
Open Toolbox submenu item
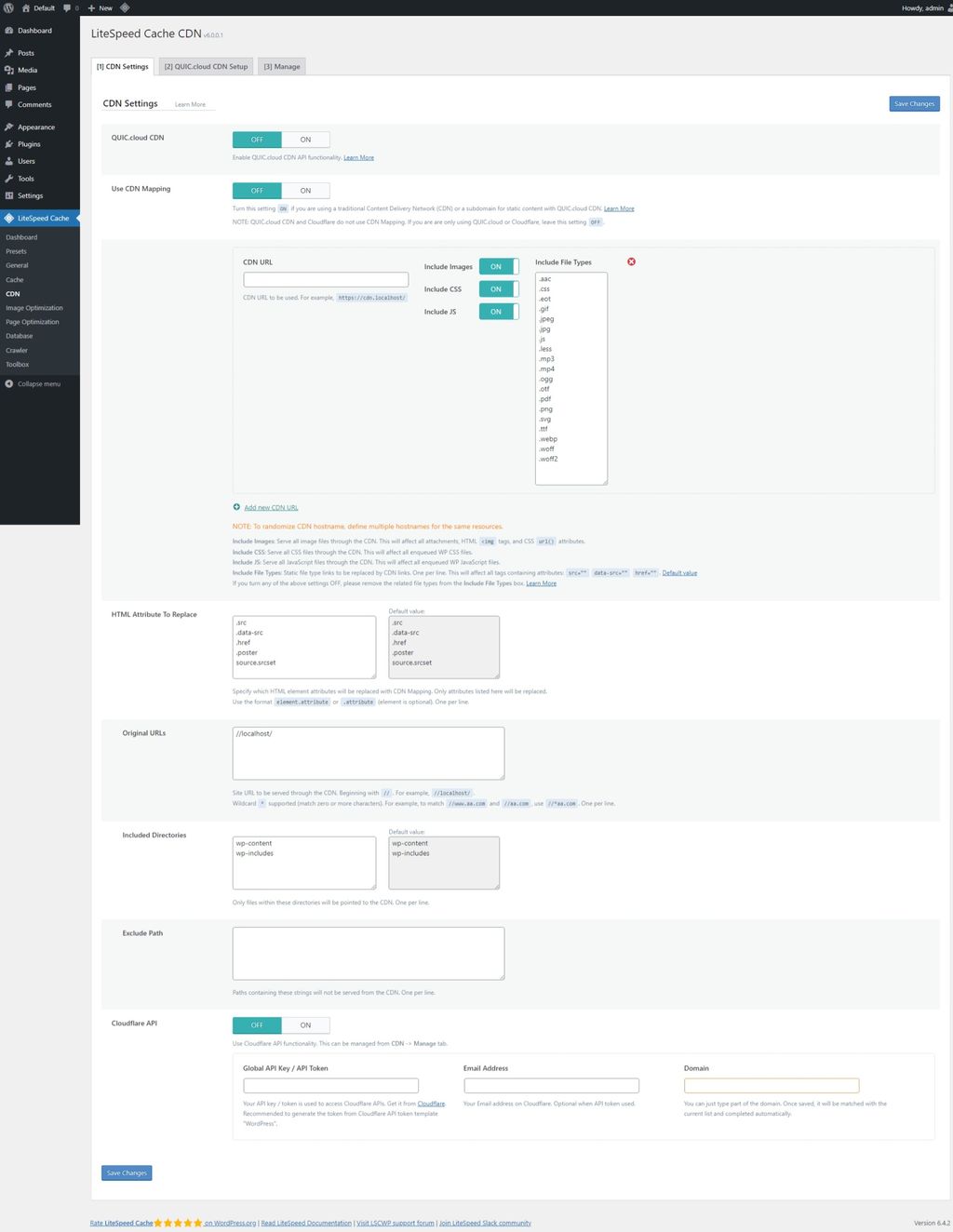coord(17,365)
